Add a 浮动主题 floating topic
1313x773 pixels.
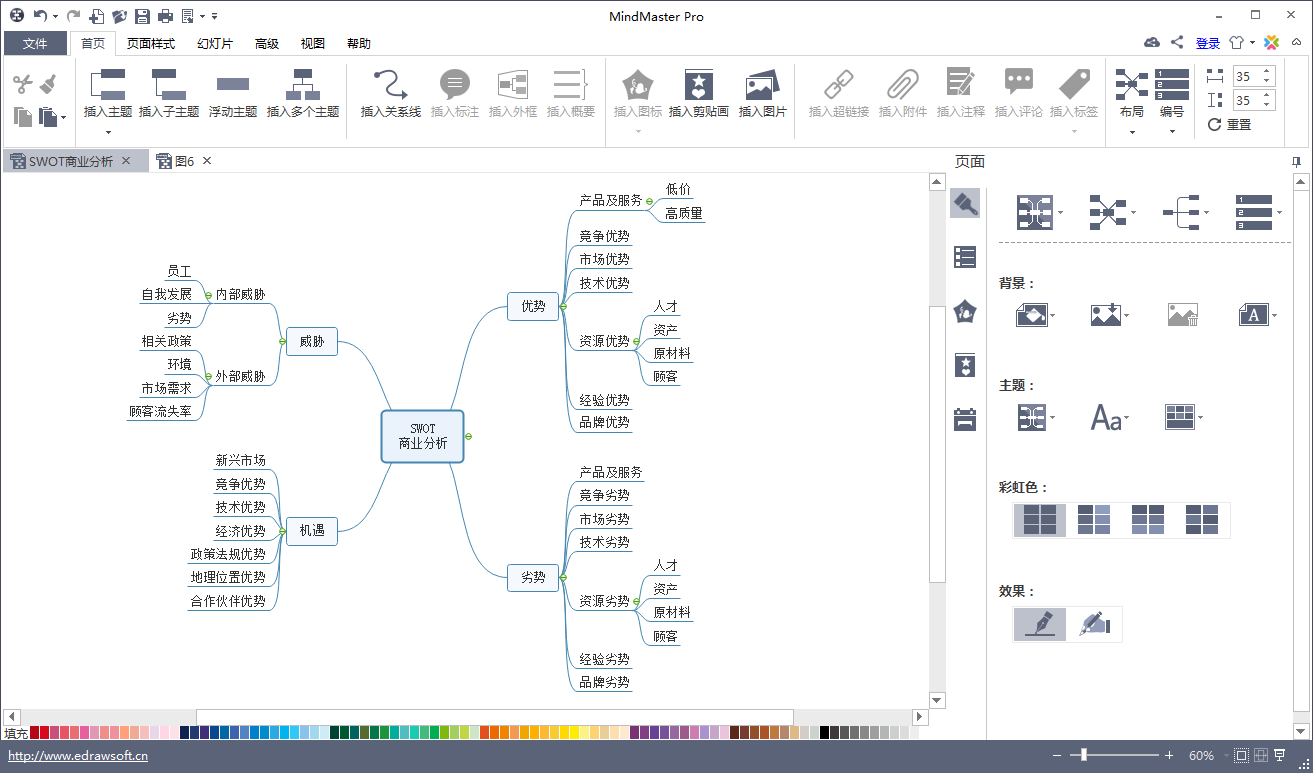click(x=233, y=84)
